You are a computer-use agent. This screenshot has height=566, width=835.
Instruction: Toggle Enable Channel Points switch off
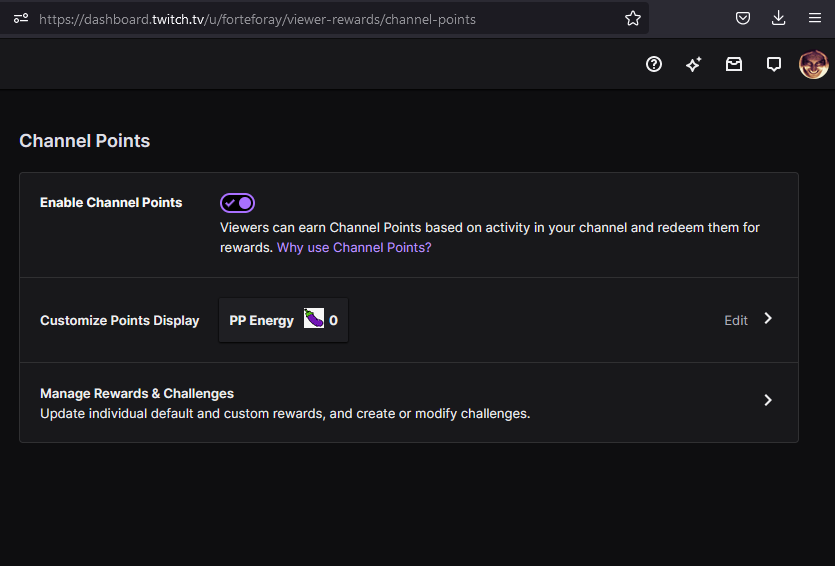238,203
